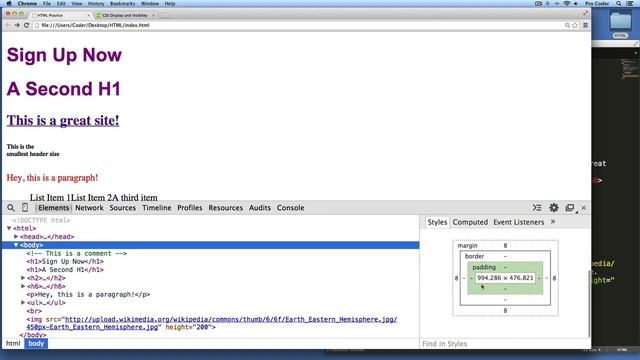Select the h1 A Second H1 node

point(65,270)
